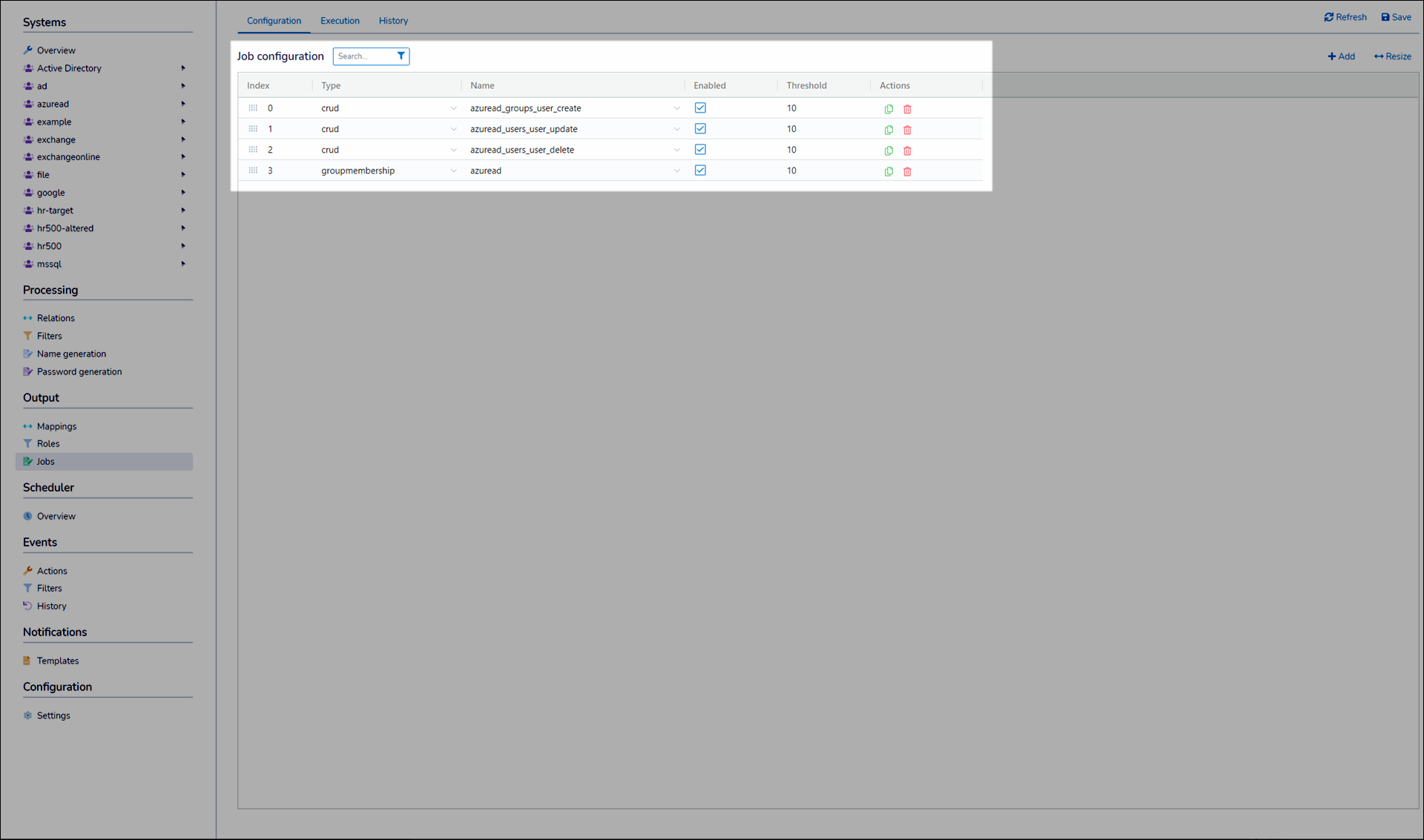Toggle the Enabled checkbox for groupmembership row

point(700,171)
